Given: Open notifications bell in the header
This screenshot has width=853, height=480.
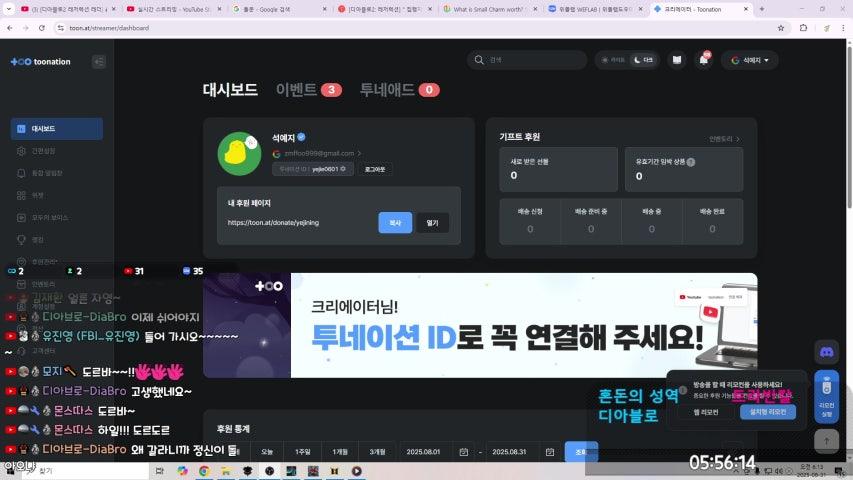Looking at the screenshot, I should (704, 60).
